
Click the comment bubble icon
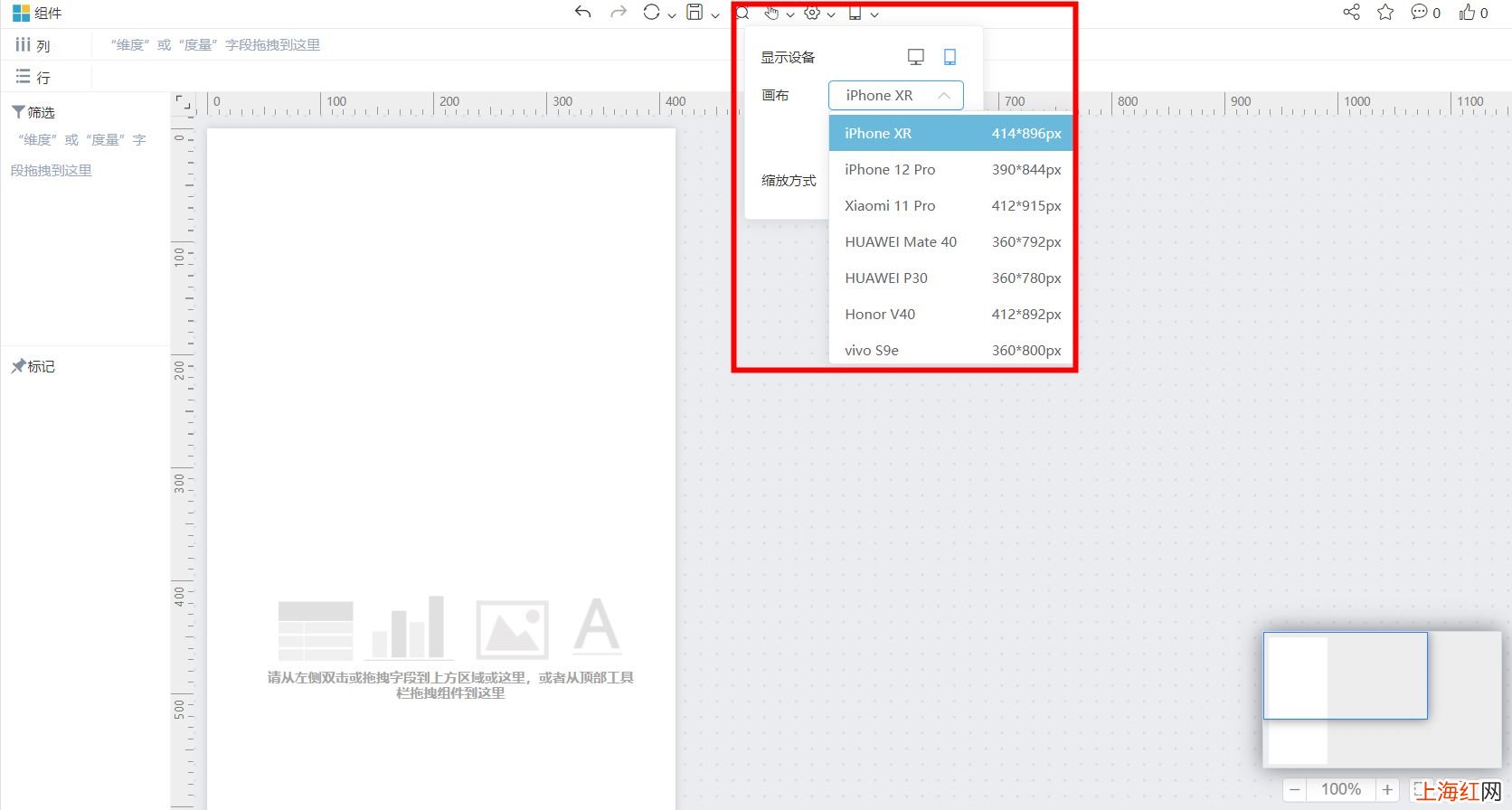pos(1420,12)
